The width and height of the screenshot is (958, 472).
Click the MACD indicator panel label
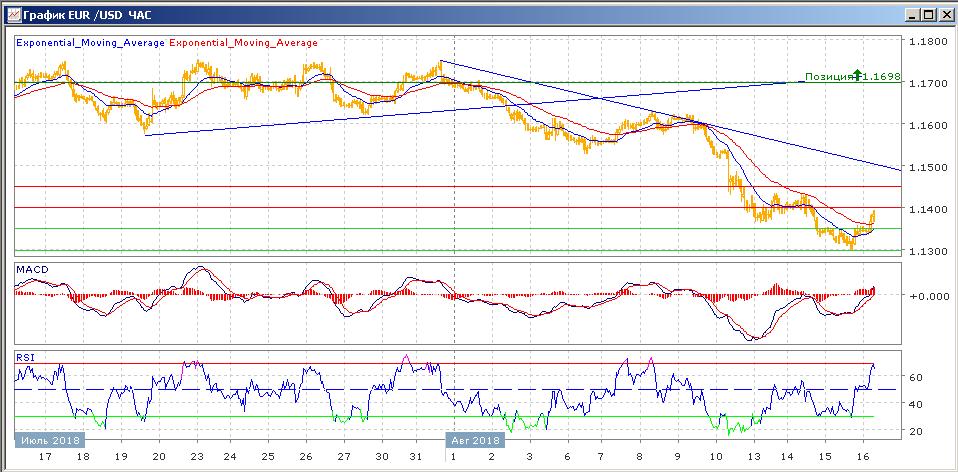click(31, 270)
